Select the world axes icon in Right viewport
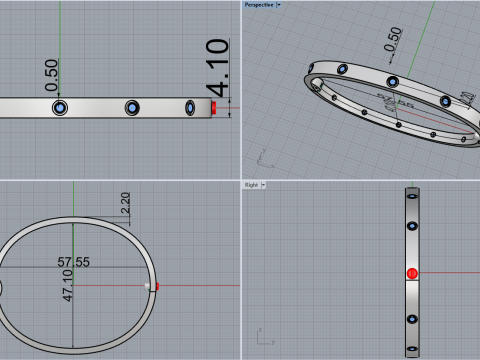480x360 pixels. click(x=266, y=337)
